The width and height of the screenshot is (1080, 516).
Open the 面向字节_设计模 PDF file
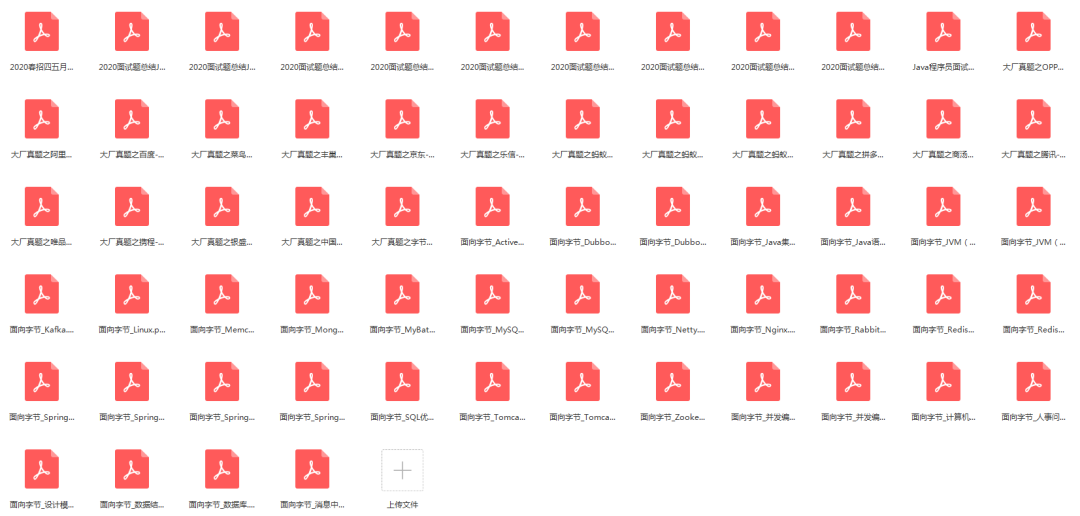[42, 469]
